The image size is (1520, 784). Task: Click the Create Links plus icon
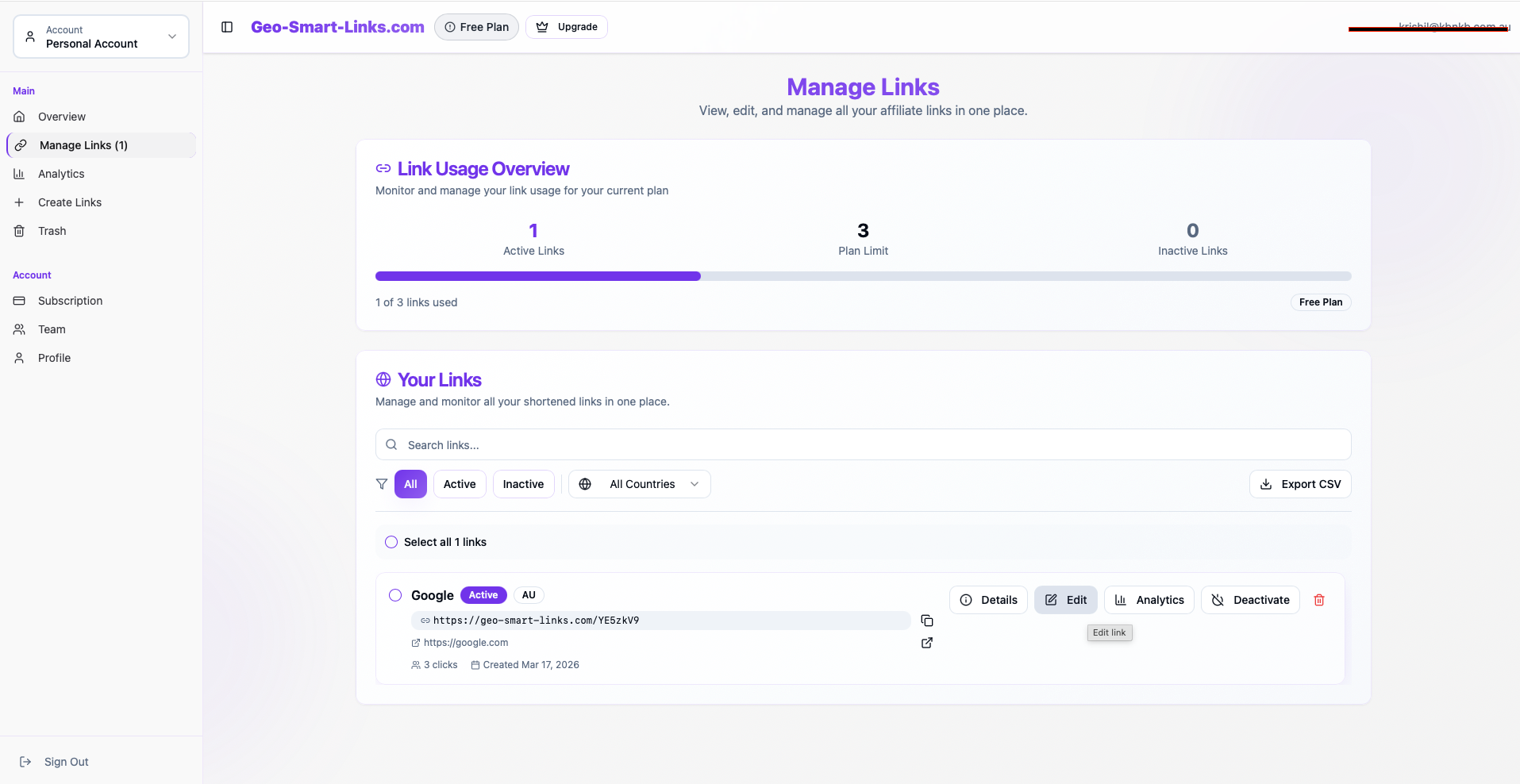click(x=19, y=202)
